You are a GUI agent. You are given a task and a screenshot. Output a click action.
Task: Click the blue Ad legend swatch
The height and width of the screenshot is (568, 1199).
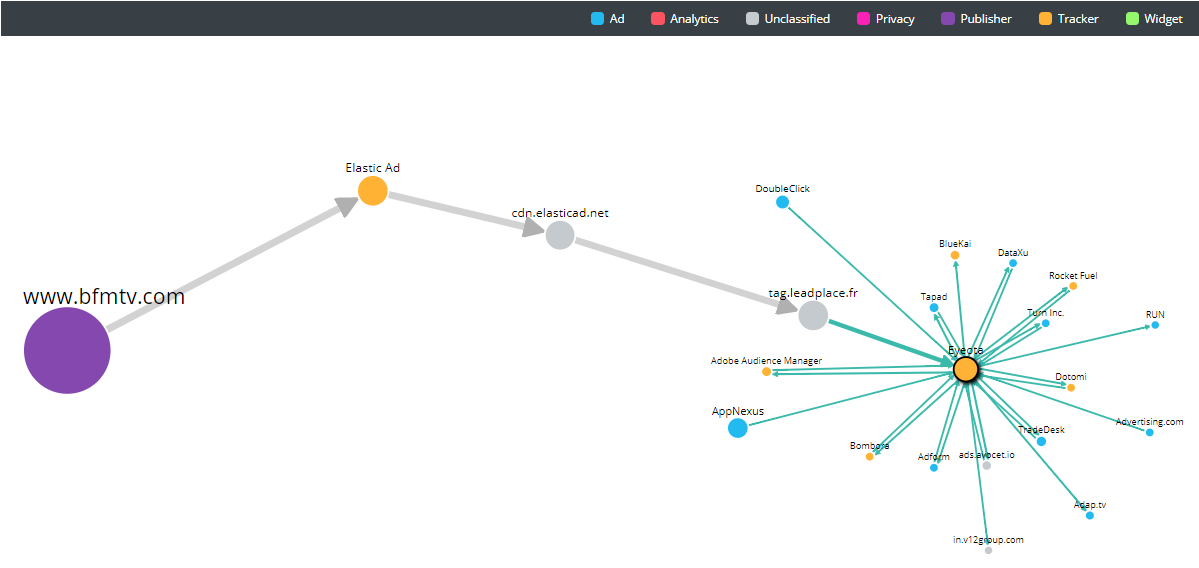[597, 19]
